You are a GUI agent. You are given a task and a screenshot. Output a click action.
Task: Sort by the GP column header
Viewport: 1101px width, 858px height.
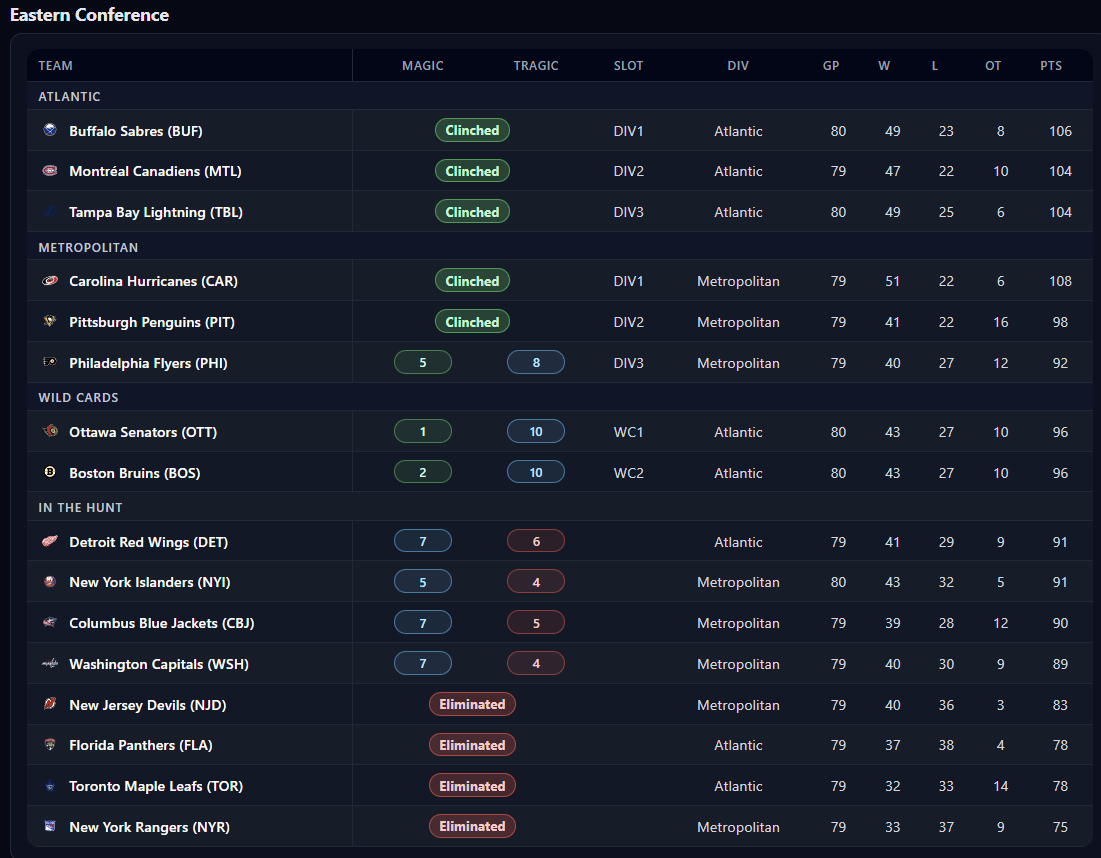pos(831,65)
